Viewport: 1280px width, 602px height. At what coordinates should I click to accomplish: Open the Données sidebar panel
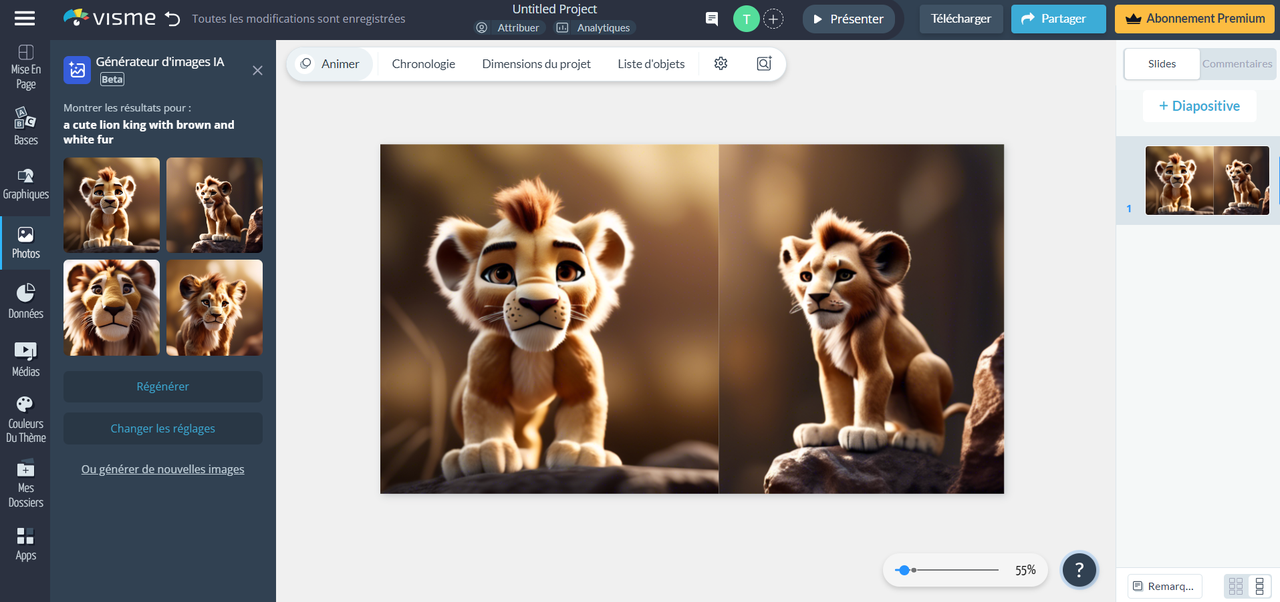[x=25, y=301]
